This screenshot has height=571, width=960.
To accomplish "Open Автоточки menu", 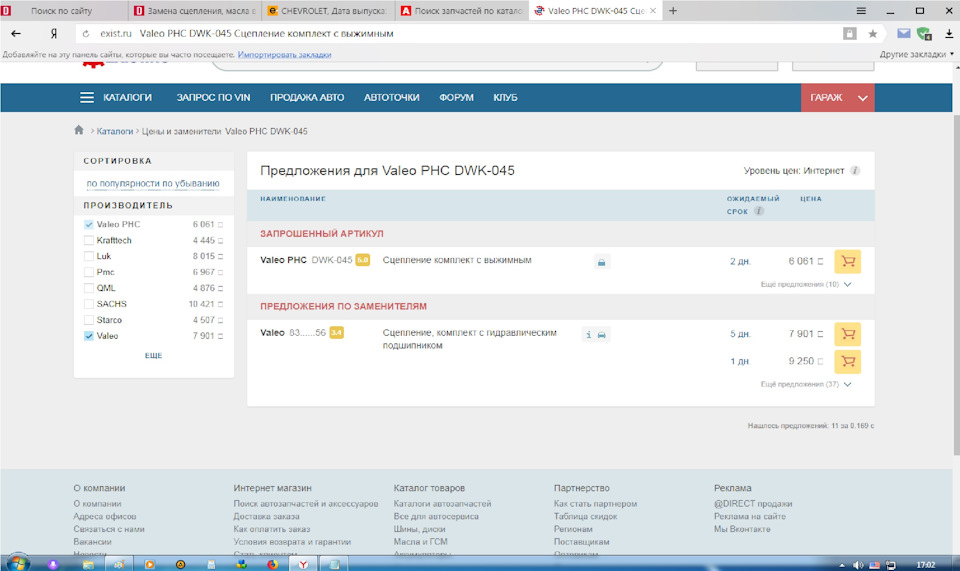I will (x=391, y=97).
